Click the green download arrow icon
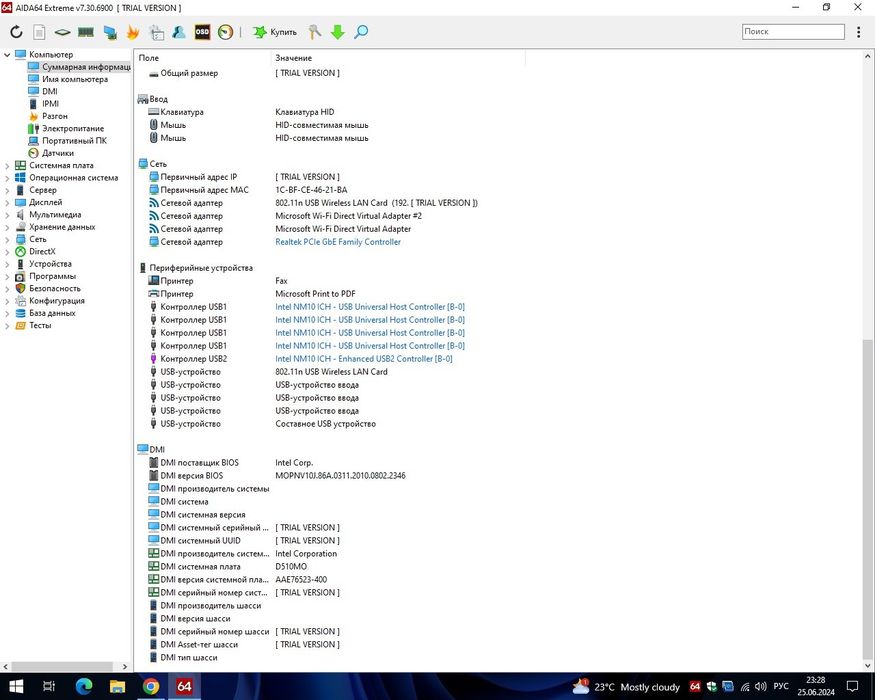The width and height of the screenshot is (875, 700). (x=338, y=32)
